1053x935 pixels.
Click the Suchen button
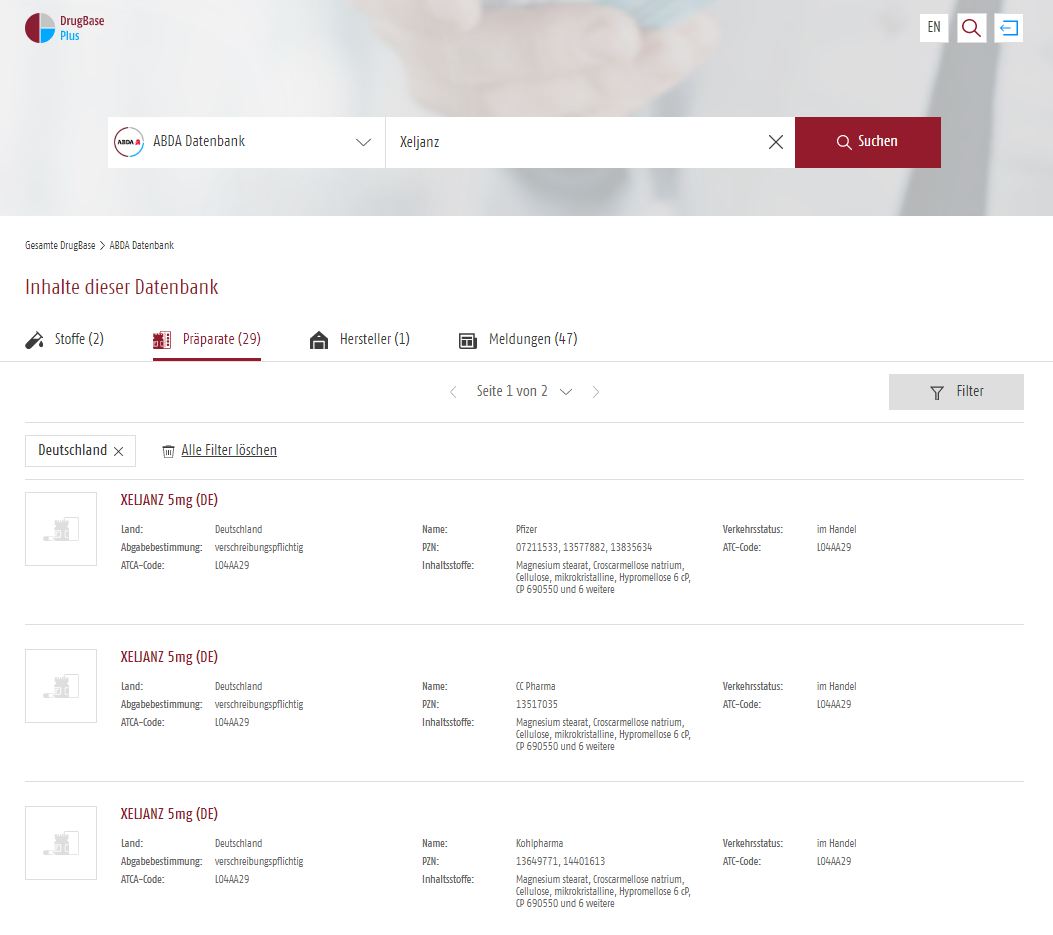click(868, 142)
